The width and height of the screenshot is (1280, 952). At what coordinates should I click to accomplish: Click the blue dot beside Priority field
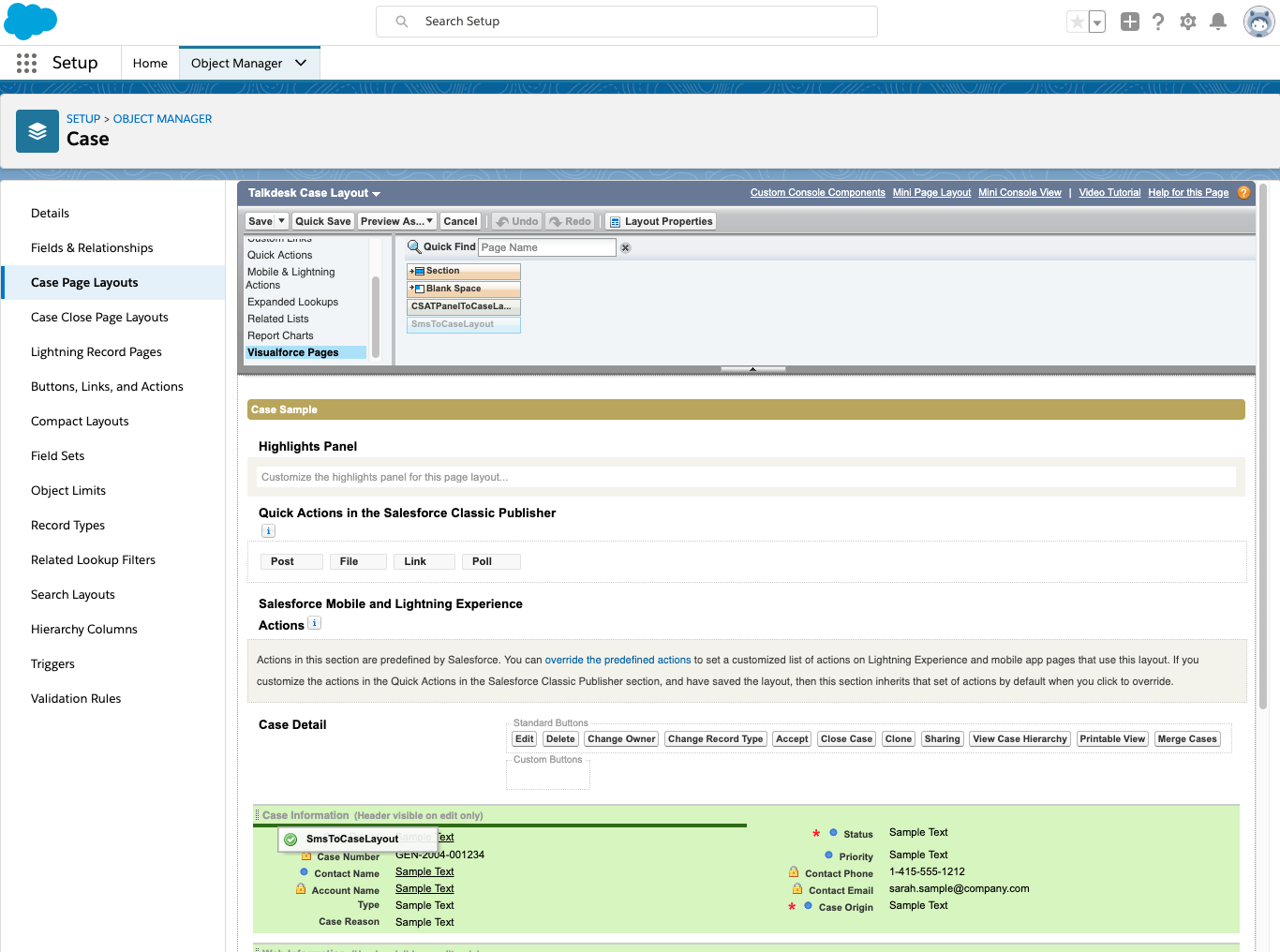(x=829, y=855)
